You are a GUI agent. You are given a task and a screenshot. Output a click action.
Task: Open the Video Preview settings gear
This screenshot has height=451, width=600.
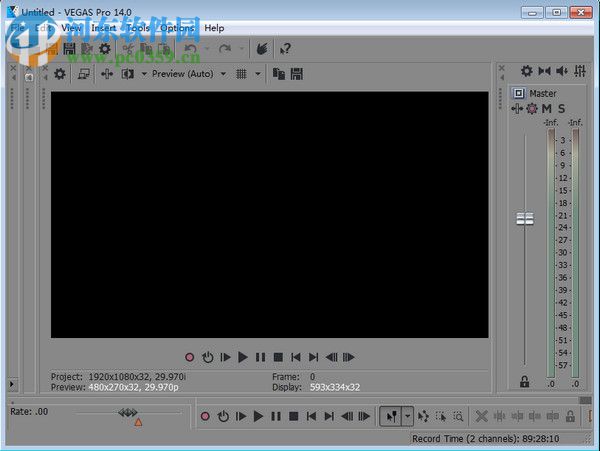click(60, 74)
